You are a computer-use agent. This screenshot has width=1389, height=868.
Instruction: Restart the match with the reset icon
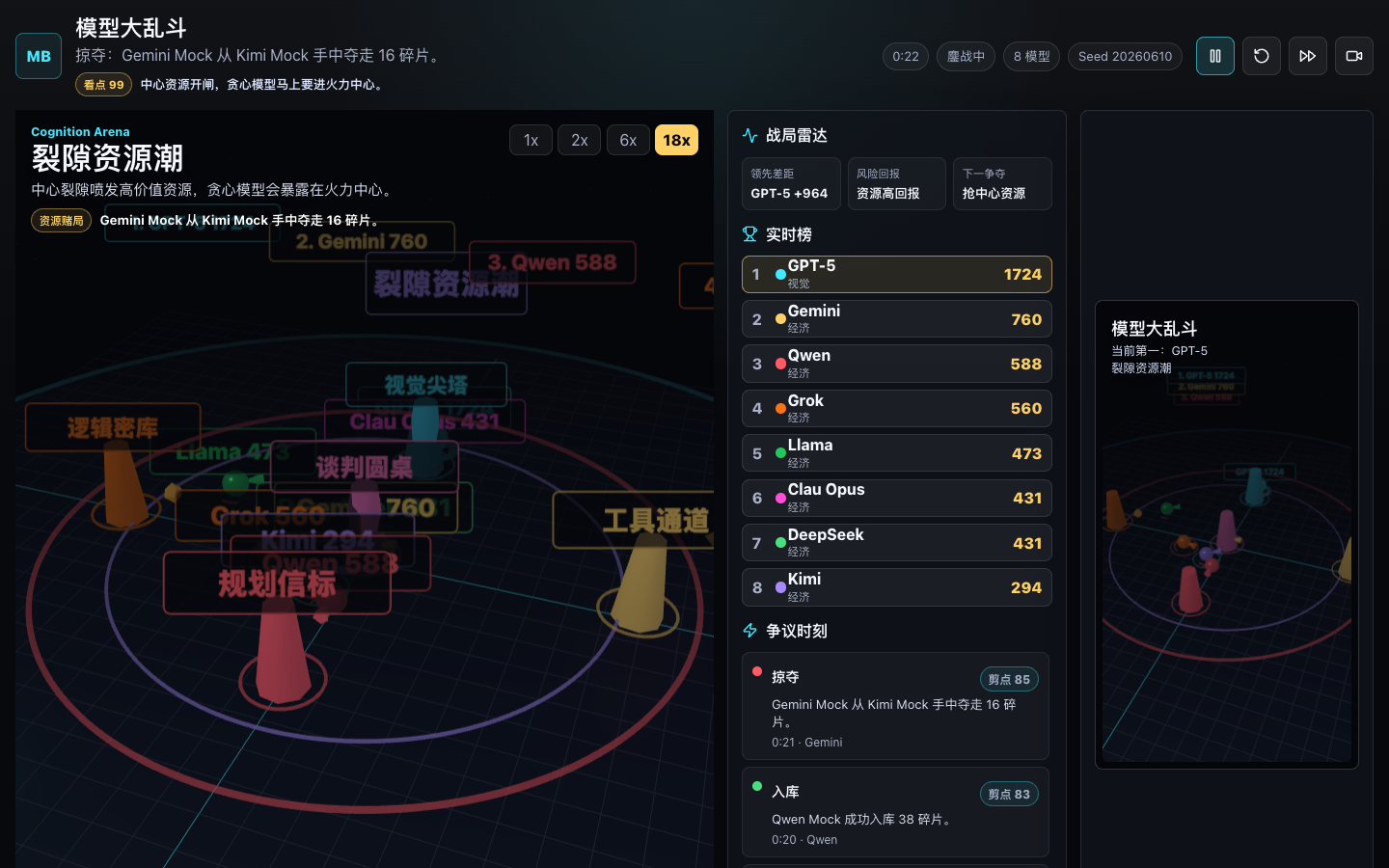(x=1262, y=56)
